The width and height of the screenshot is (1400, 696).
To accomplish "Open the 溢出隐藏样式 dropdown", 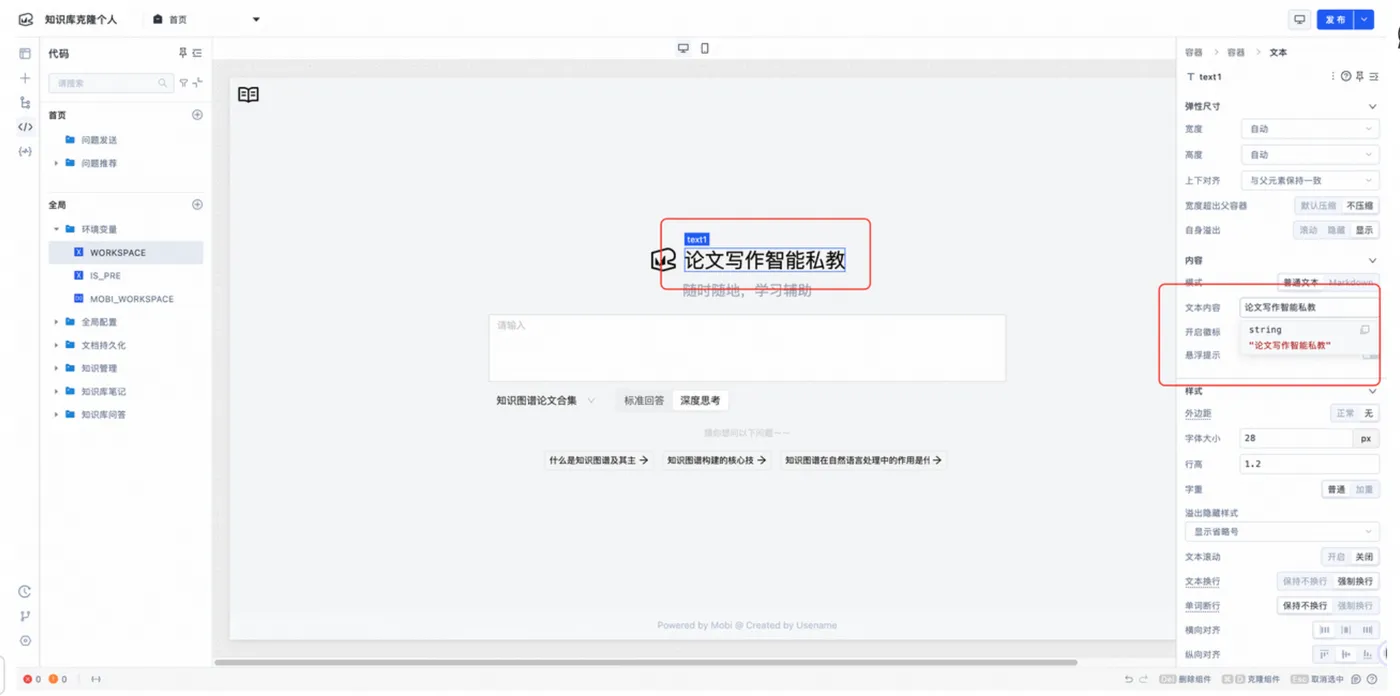I will [x=1282, y=532].
